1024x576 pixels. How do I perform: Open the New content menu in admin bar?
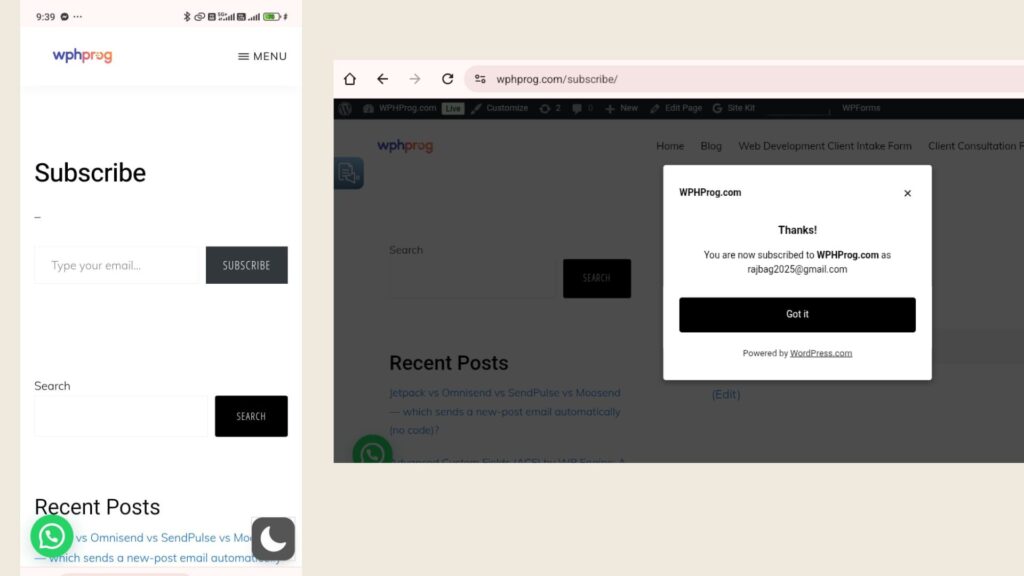[621, 108]
